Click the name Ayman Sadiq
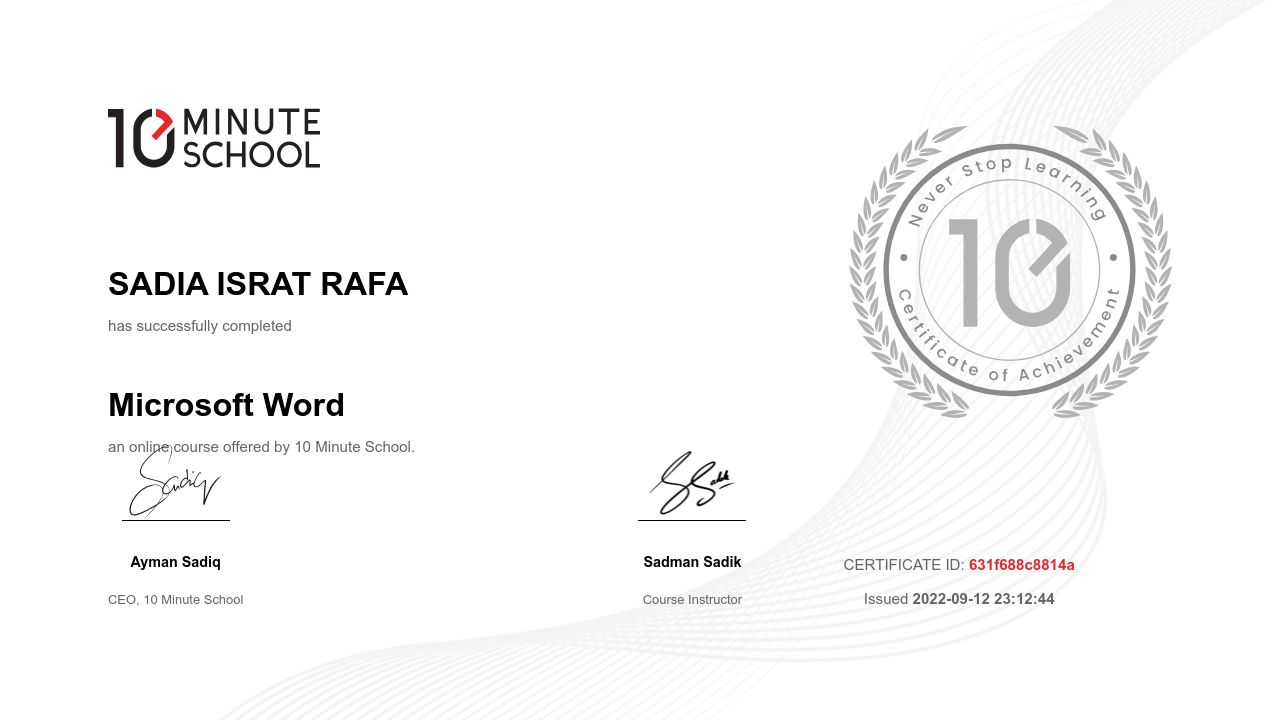This screenshot has width=1280, height=720. coord(175,562)
